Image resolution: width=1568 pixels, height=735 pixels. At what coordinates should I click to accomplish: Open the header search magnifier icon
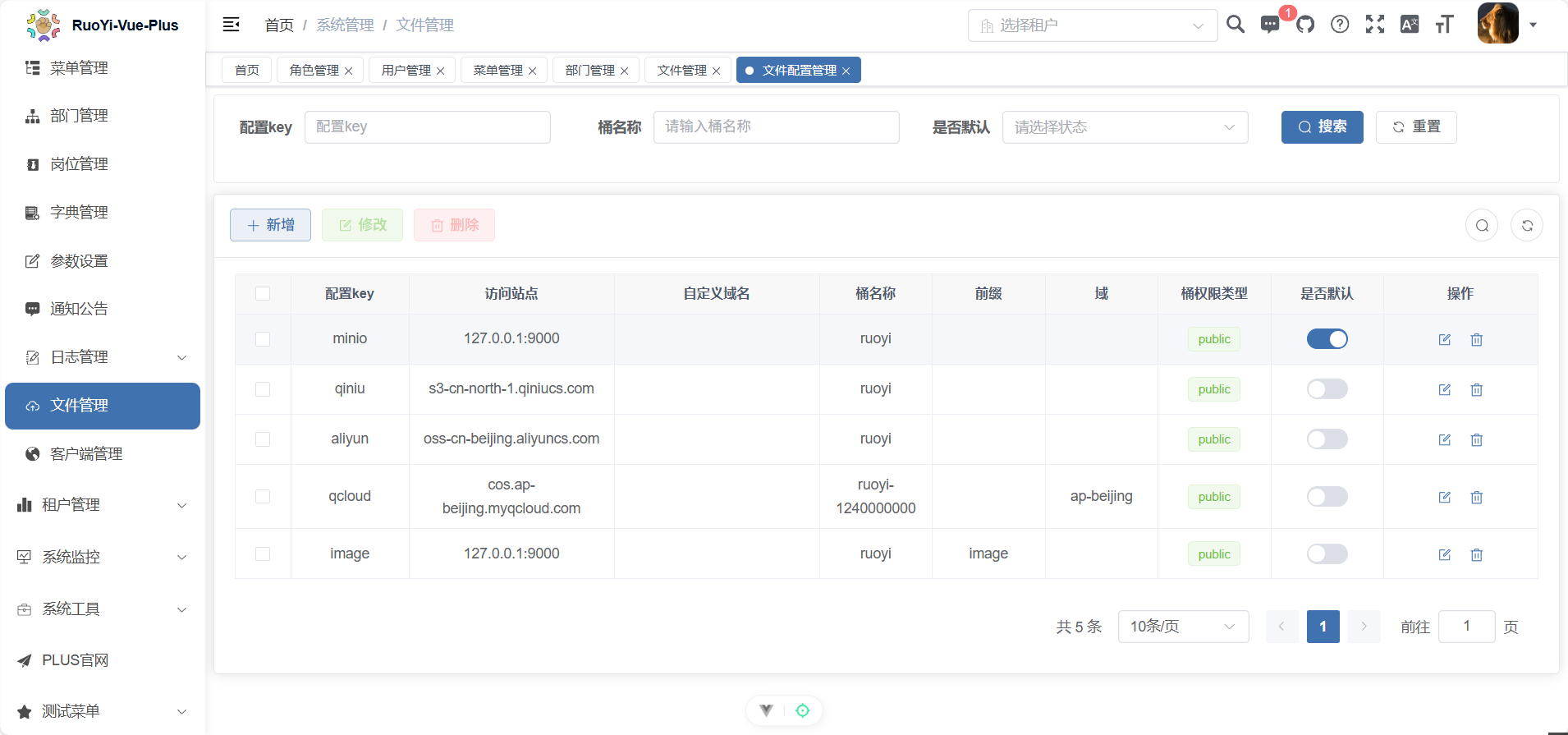[x=1235, y=25]
